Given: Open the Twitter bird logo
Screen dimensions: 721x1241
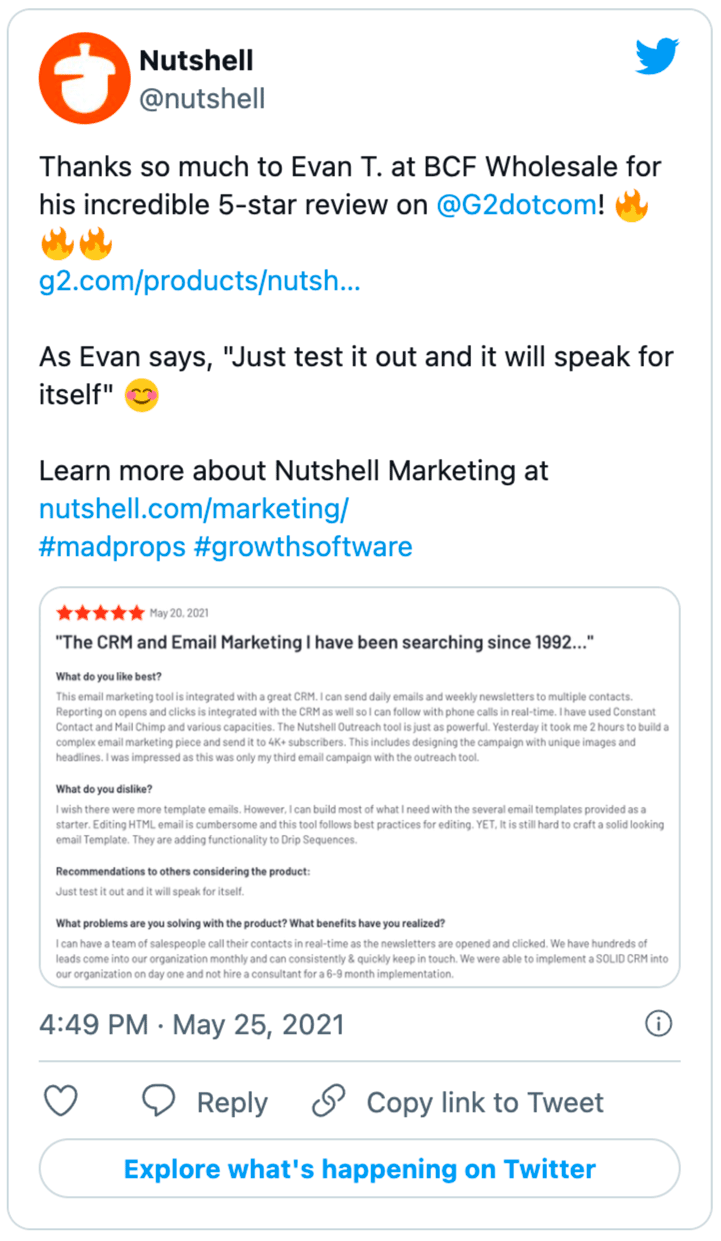Looking at the screenshot, I should tap(657, 56).
